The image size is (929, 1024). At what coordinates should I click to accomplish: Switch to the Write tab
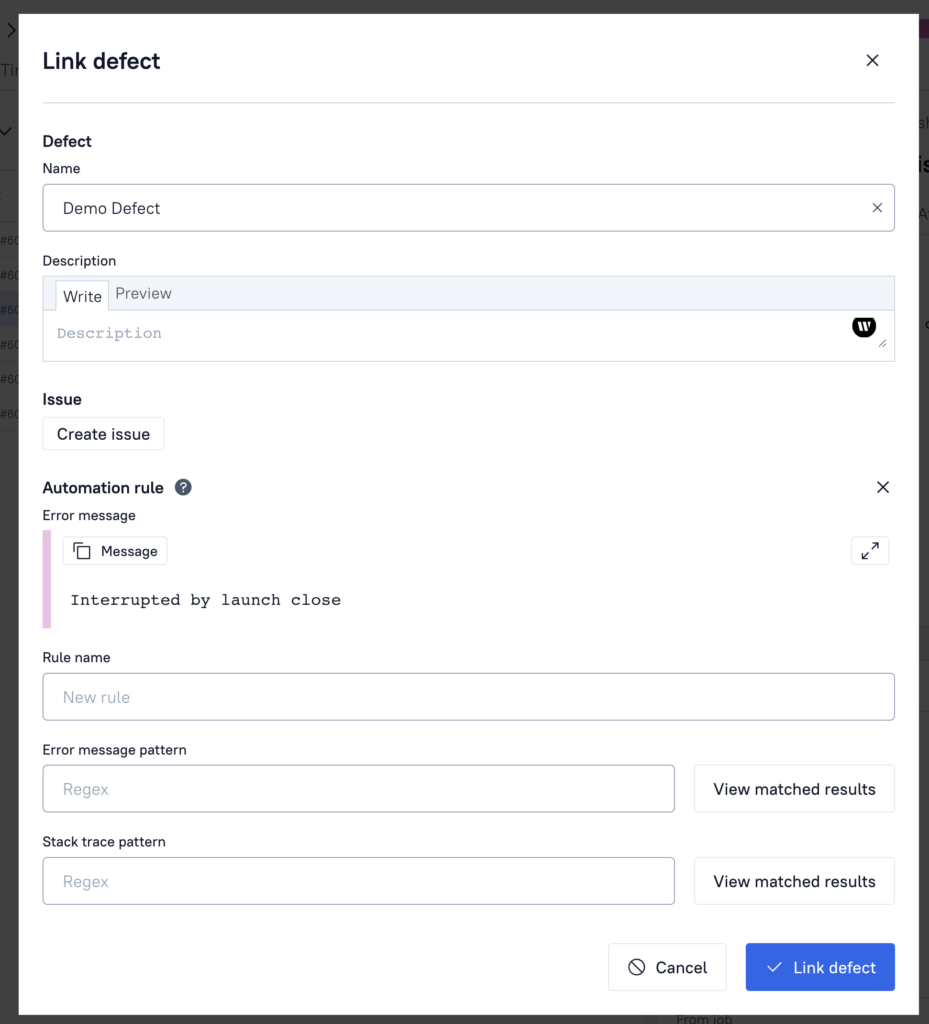(x=82, y=296)
